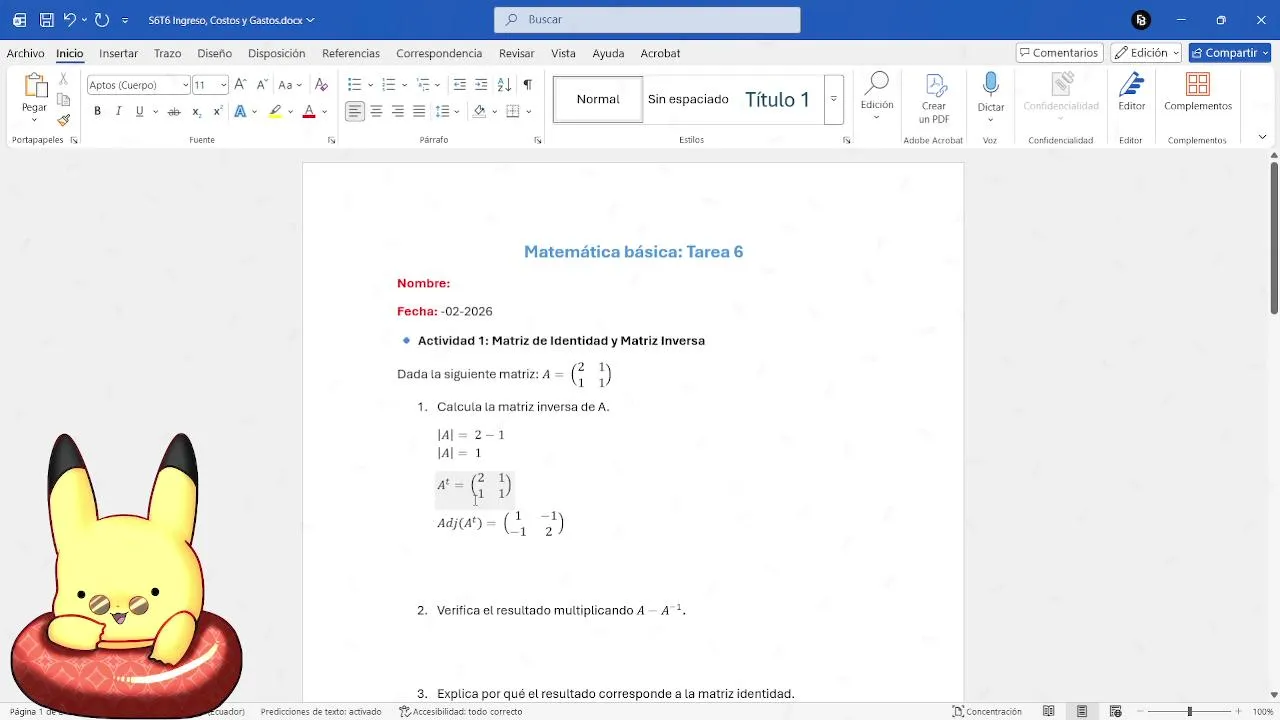1280x720 pixels.
Task: Apply the Sin espaciado style
Action: pos(688,99)
